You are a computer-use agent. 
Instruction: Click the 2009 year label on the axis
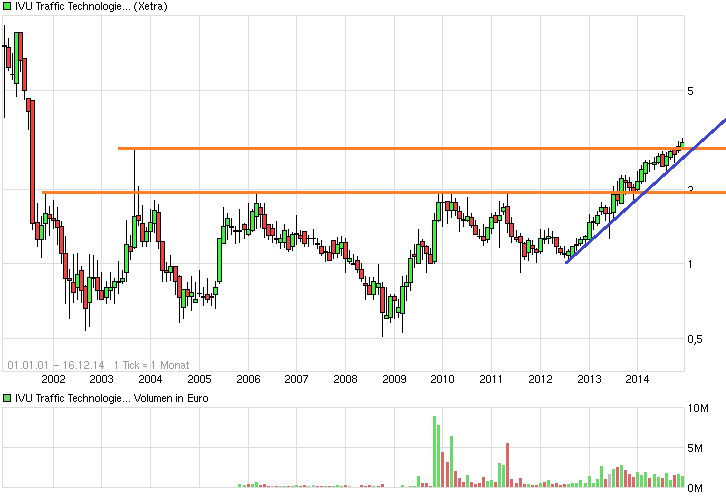[x=394, y=379]
